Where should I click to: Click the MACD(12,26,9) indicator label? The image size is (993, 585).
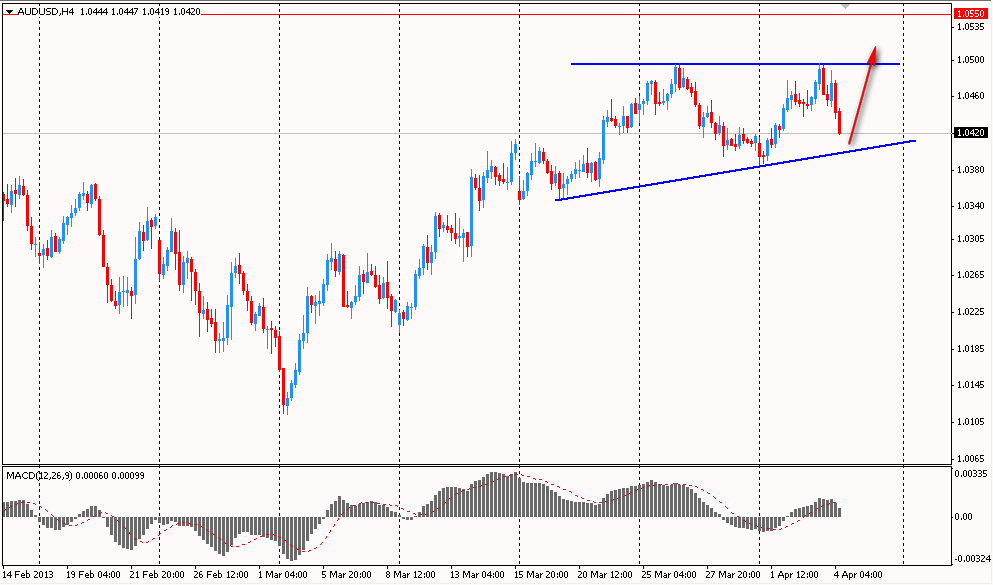(39, 475)
